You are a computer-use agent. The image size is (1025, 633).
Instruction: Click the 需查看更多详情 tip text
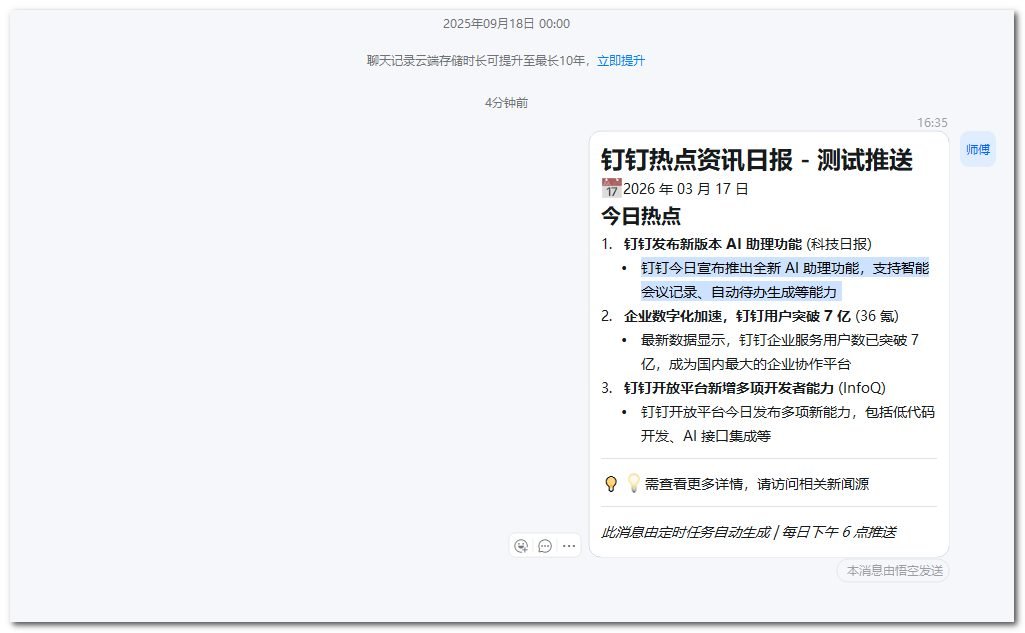point(756,484)
